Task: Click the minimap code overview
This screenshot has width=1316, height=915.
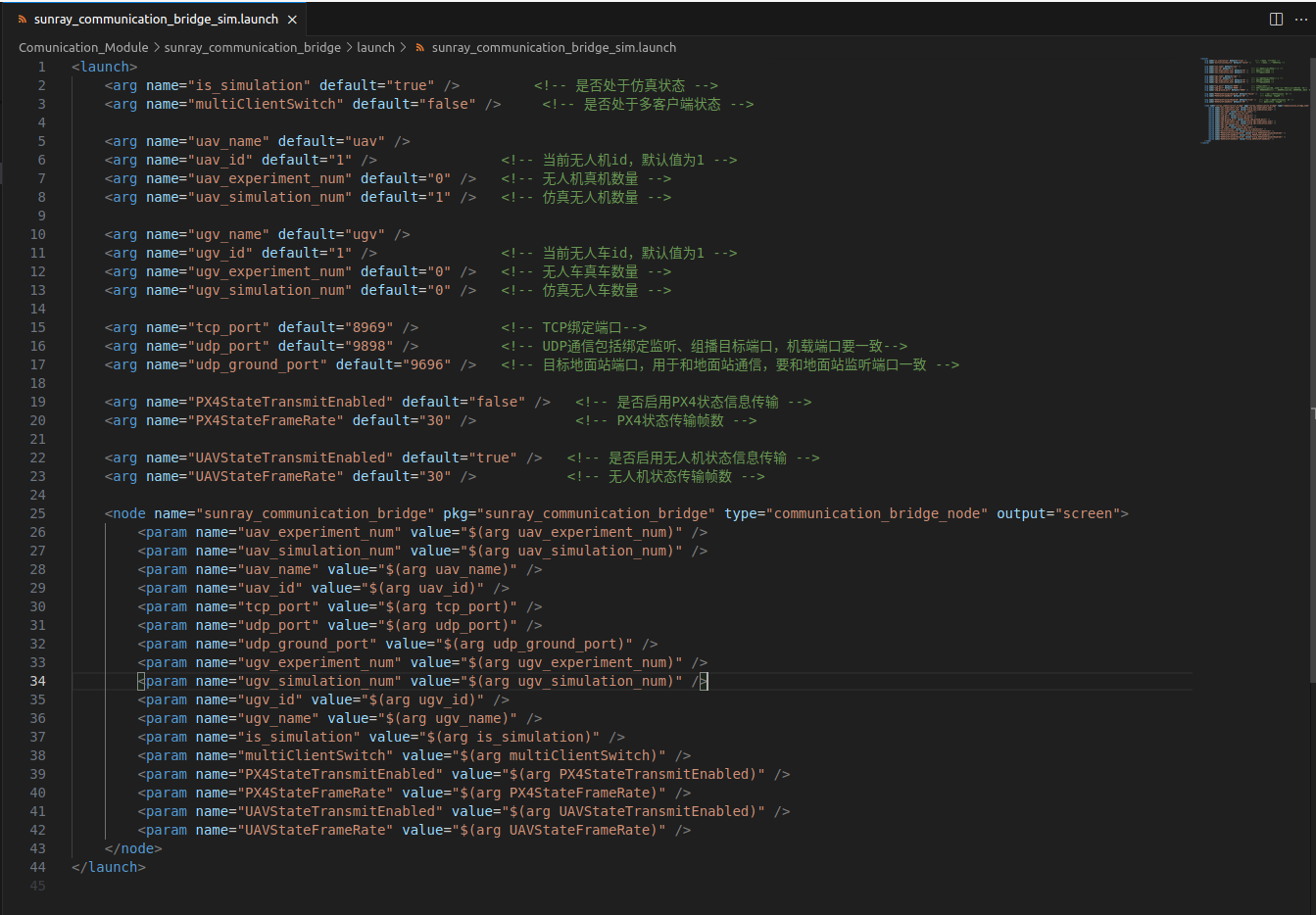Action: click(x=1254, y=100)
